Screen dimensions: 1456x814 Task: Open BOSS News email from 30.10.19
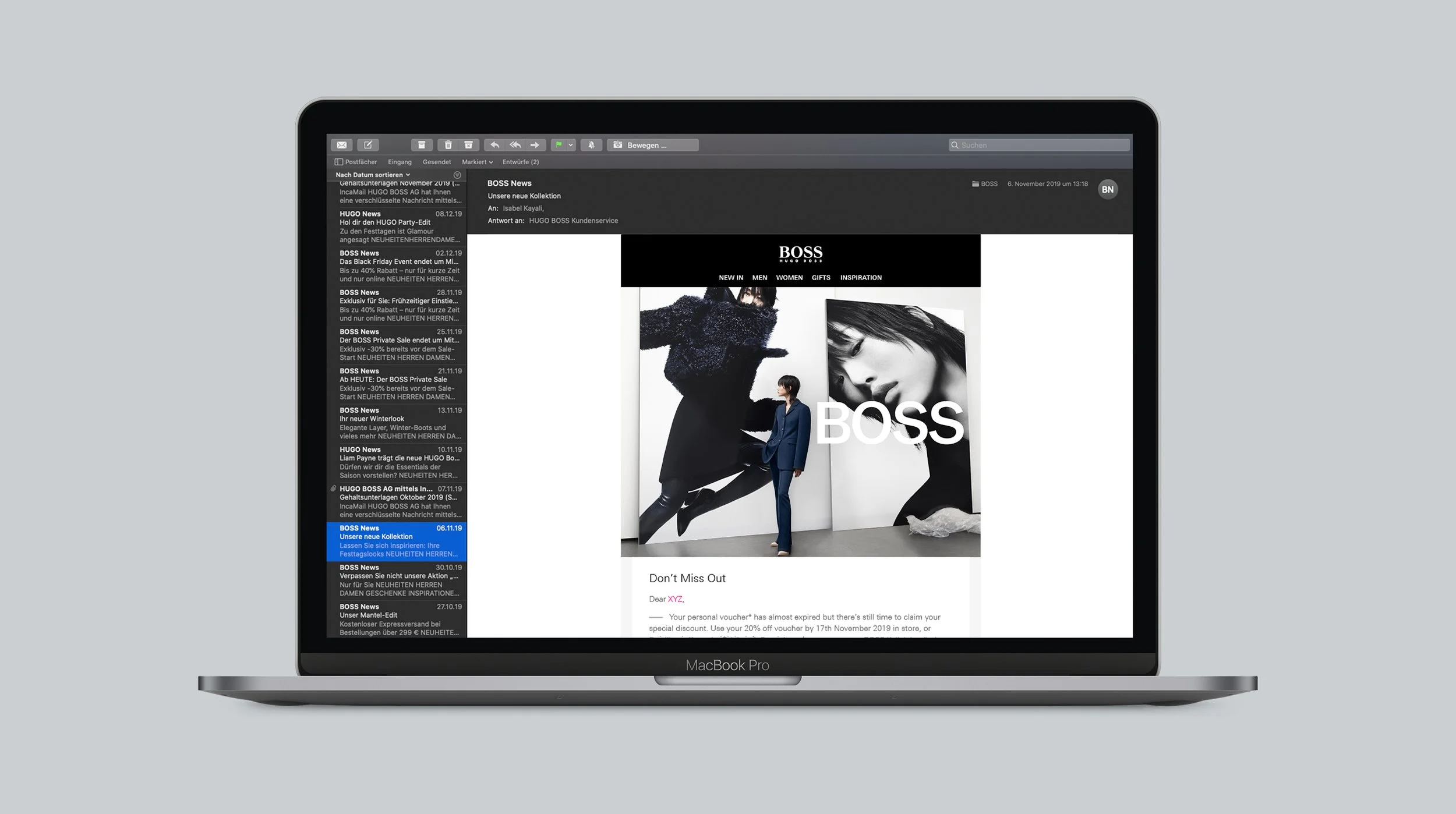[397, 581]
